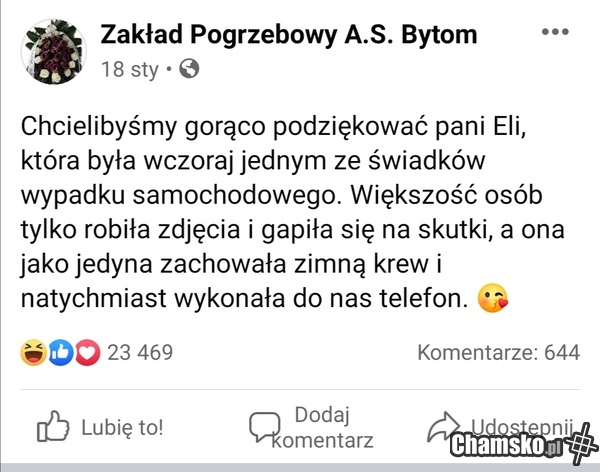Screen dimensions: 600x472
Task: Share the post via Udostępnij
Action: click(x=522, y=426)
